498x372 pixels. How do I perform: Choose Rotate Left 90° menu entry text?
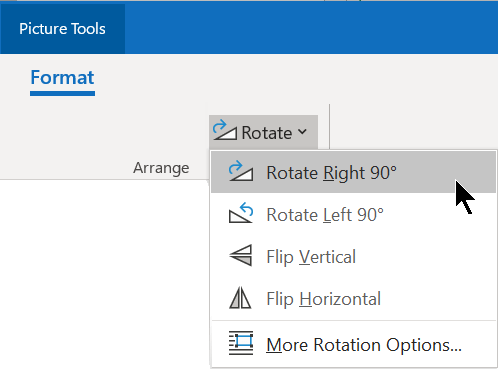pyautogui.click(x=325, y=215)
